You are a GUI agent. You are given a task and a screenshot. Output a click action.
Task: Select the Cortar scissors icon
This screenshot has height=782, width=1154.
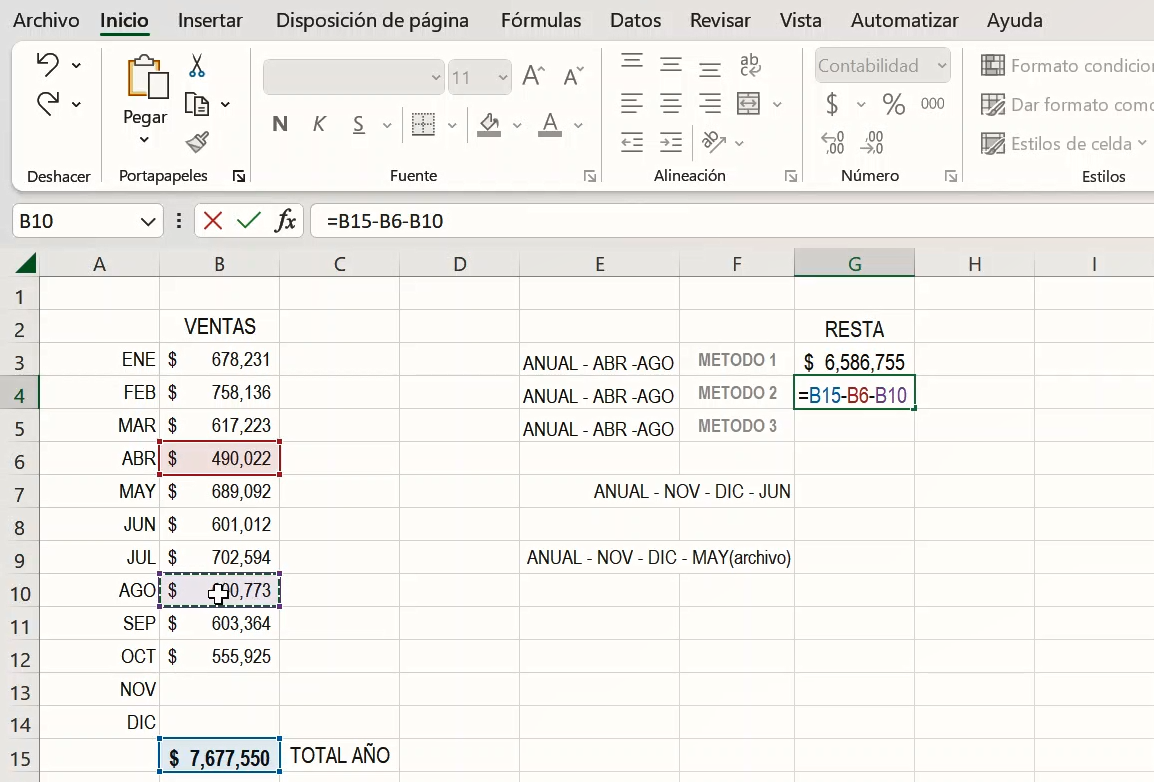(x=196, y=64)
